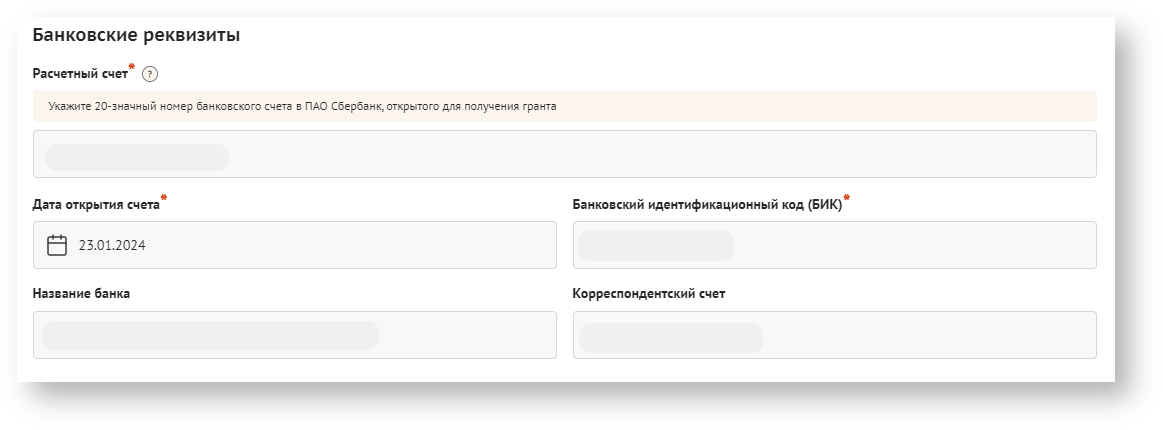Click the red asterisk next to Расчетный счет
Image resolution: width=1163 pixels, height=430 pixels.
coord(132,67)
